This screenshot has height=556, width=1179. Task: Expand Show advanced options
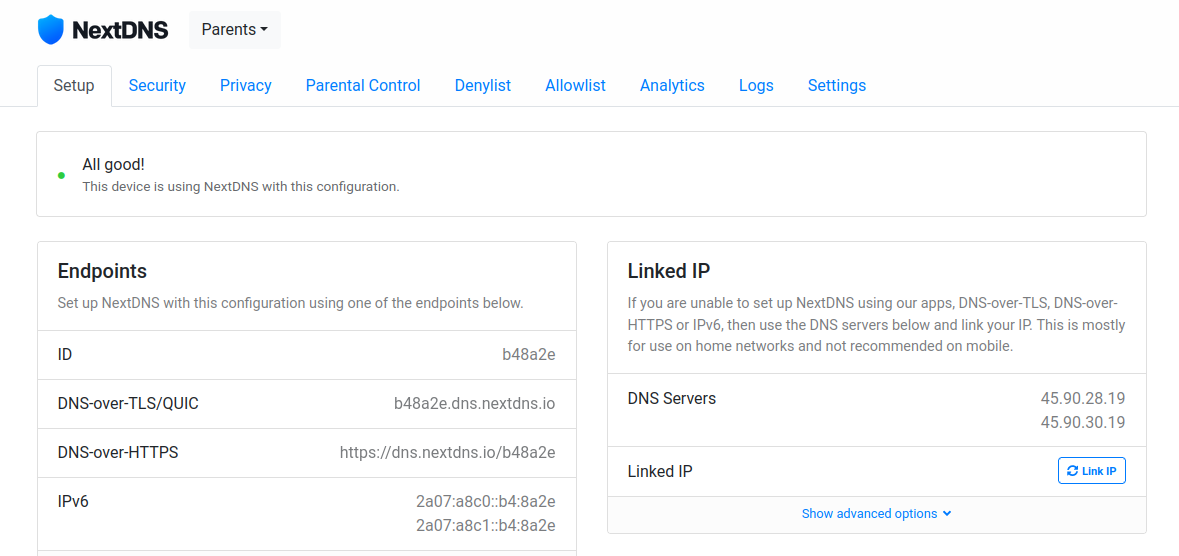[x=876, y=514]
